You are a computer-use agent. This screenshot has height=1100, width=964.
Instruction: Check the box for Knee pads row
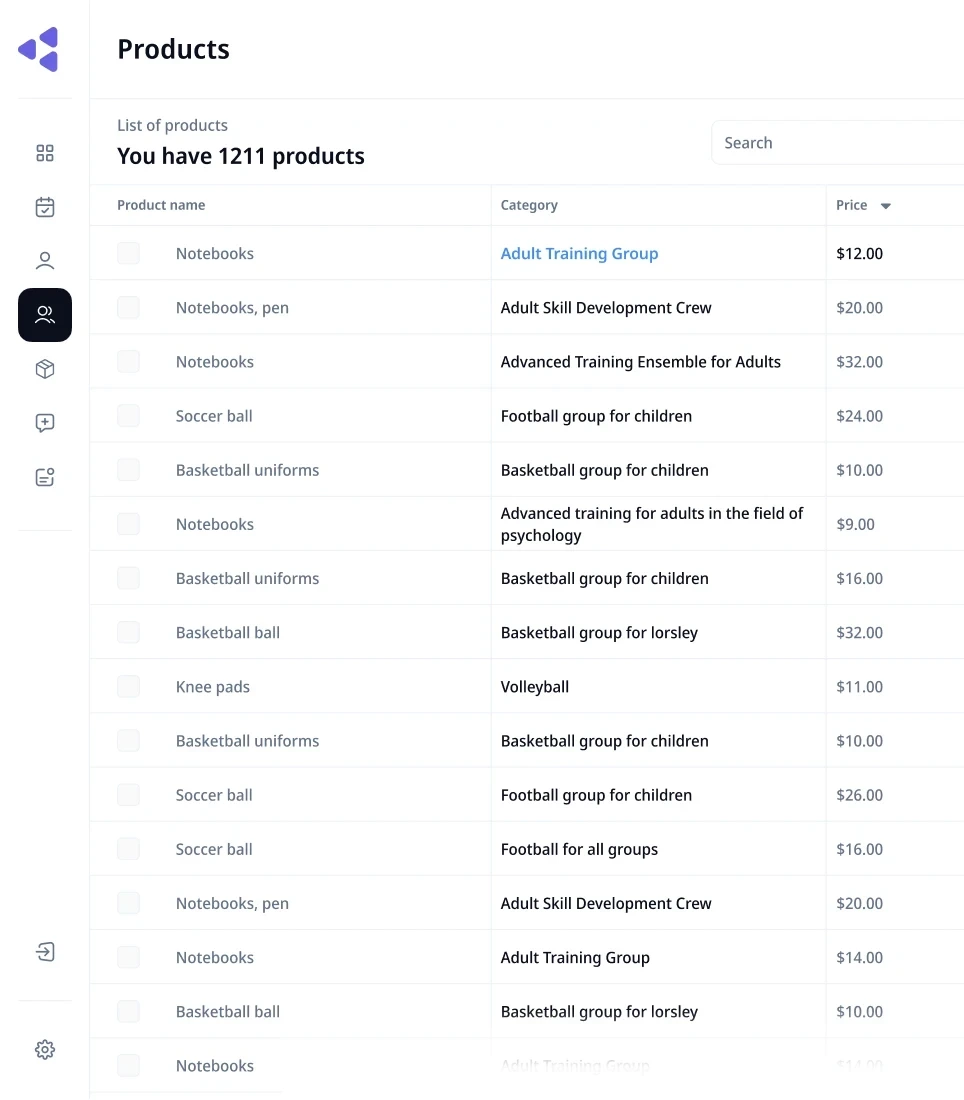128,687
